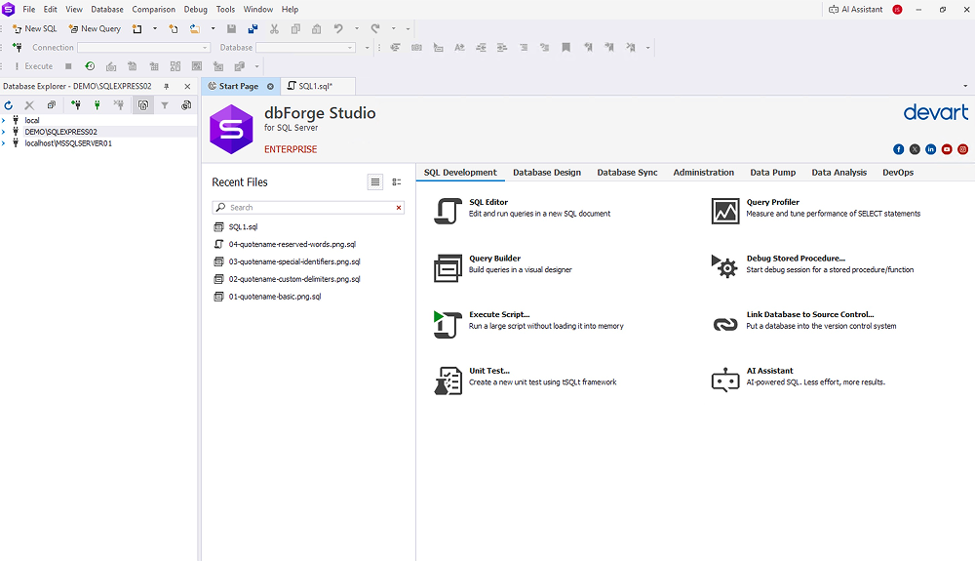Open the dropdown arrow next to Undo
The width and height of the screenshot is (977, 562).
(356, 29)
